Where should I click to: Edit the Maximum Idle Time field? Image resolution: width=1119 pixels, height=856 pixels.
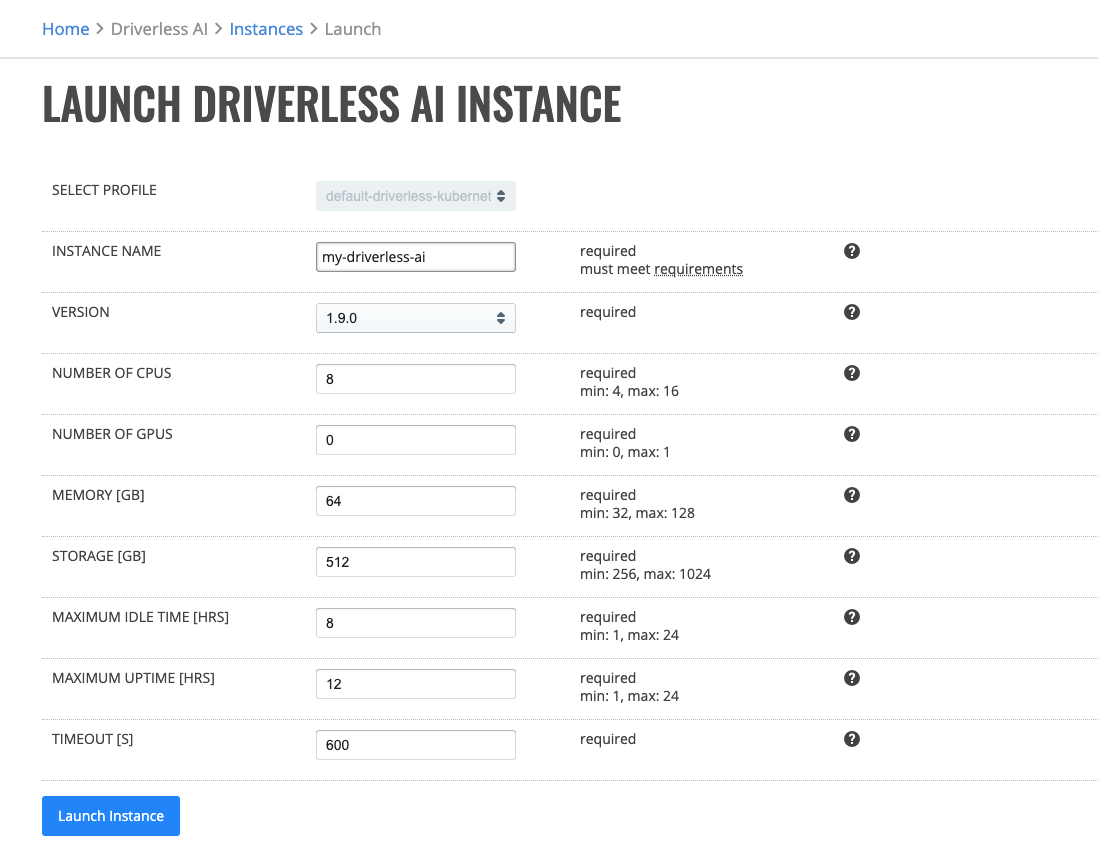(x=415, y=623)
